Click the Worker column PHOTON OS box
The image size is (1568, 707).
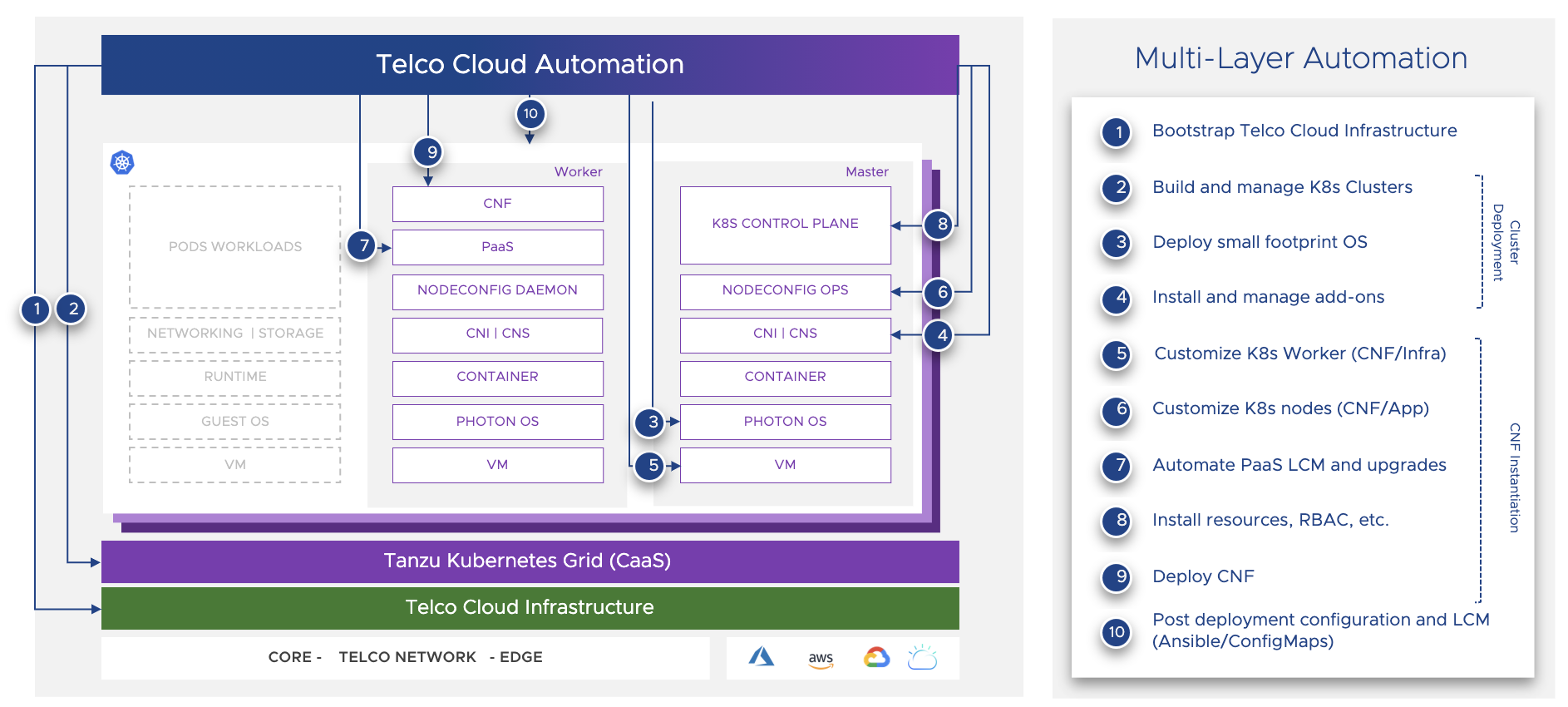(498, 422)
